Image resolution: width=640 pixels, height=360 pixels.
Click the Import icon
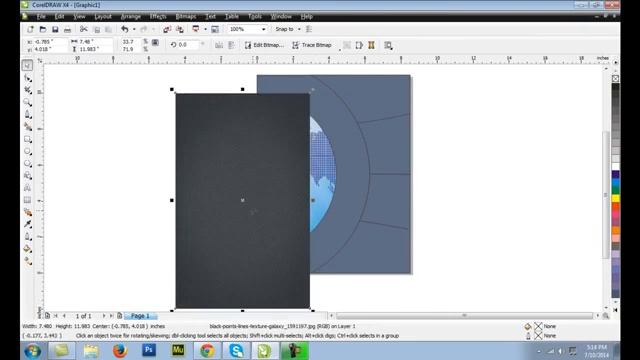tap(167, 29)
